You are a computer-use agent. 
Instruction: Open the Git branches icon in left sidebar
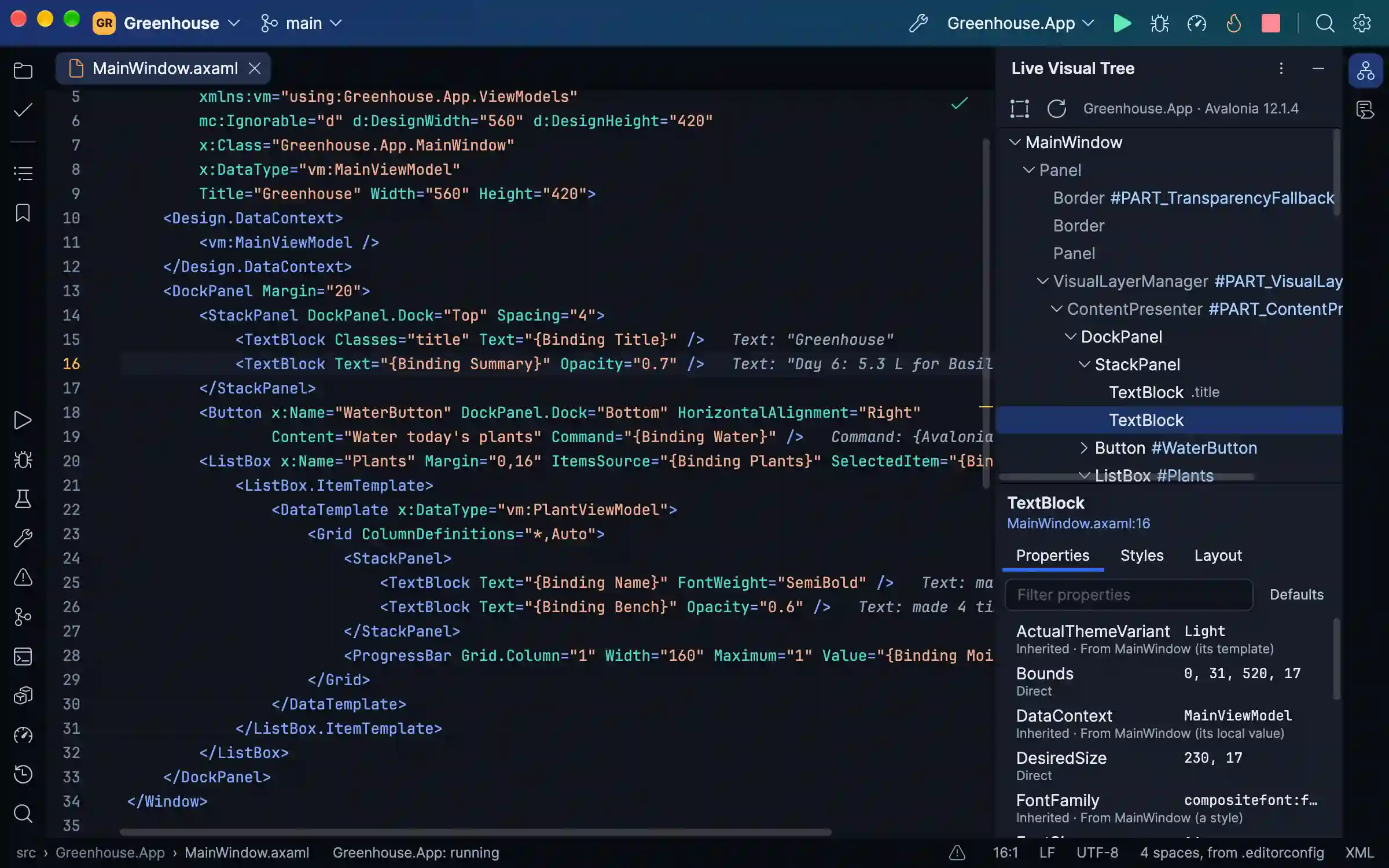(x=23, y=617)
